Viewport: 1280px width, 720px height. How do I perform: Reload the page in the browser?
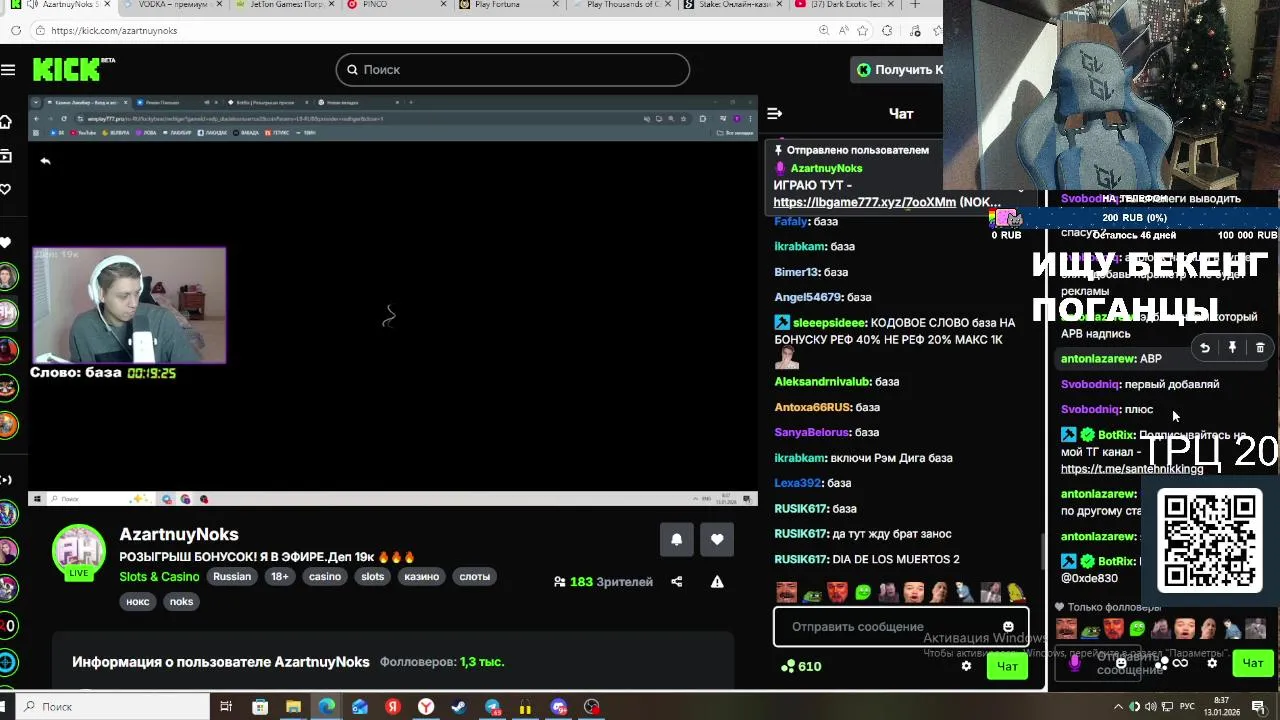click(16, 31)
